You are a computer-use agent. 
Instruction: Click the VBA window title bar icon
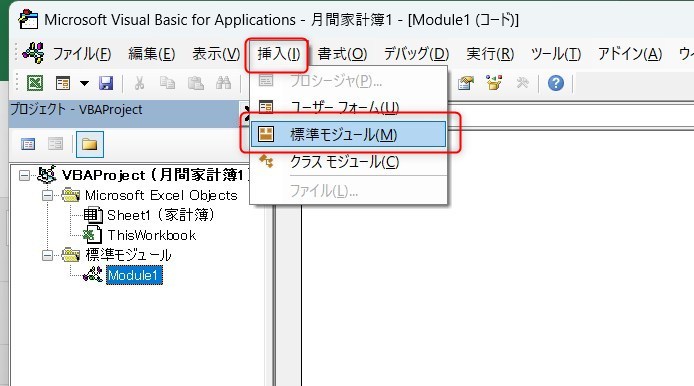coord(28,20)
